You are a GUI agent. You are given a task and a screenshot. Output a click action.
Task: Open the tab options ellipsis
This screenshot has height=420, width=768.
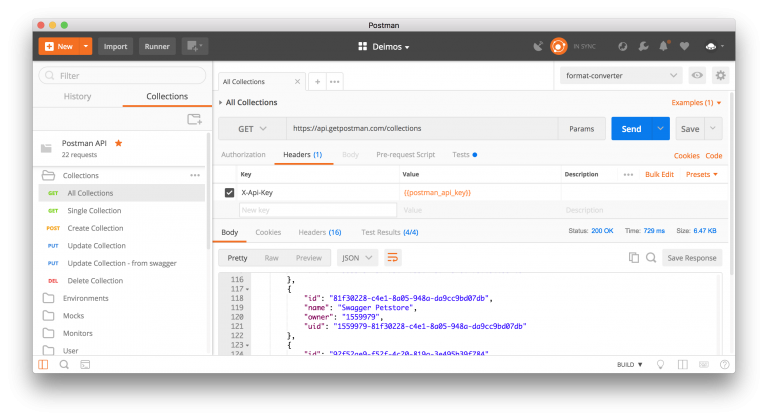click(x=335, y=82)
